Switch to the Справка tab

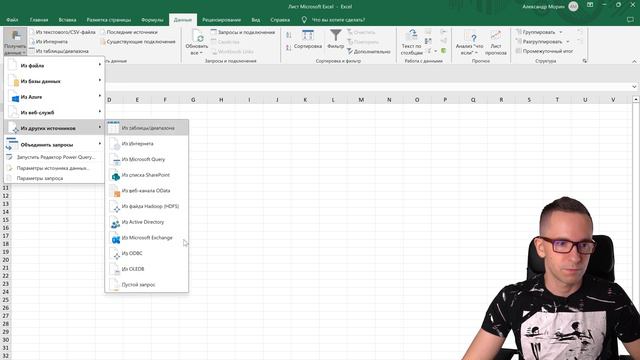pyautogui.click(x=280, y=20)
